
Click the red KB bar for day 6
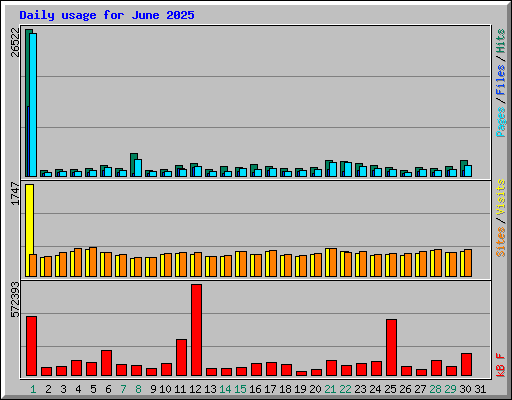click(x=106, y=363)
